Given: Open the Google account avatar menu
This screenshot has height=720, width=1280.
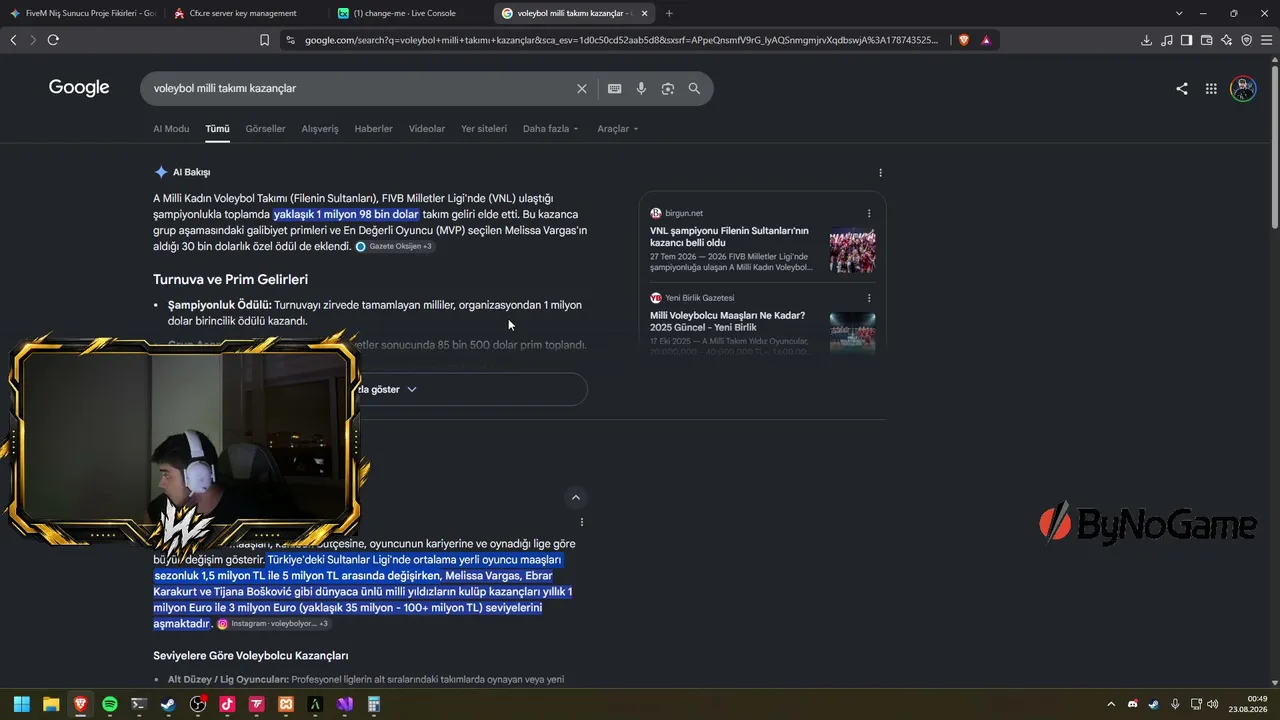Looking at the screenshot, I should tap(1243, 88).
